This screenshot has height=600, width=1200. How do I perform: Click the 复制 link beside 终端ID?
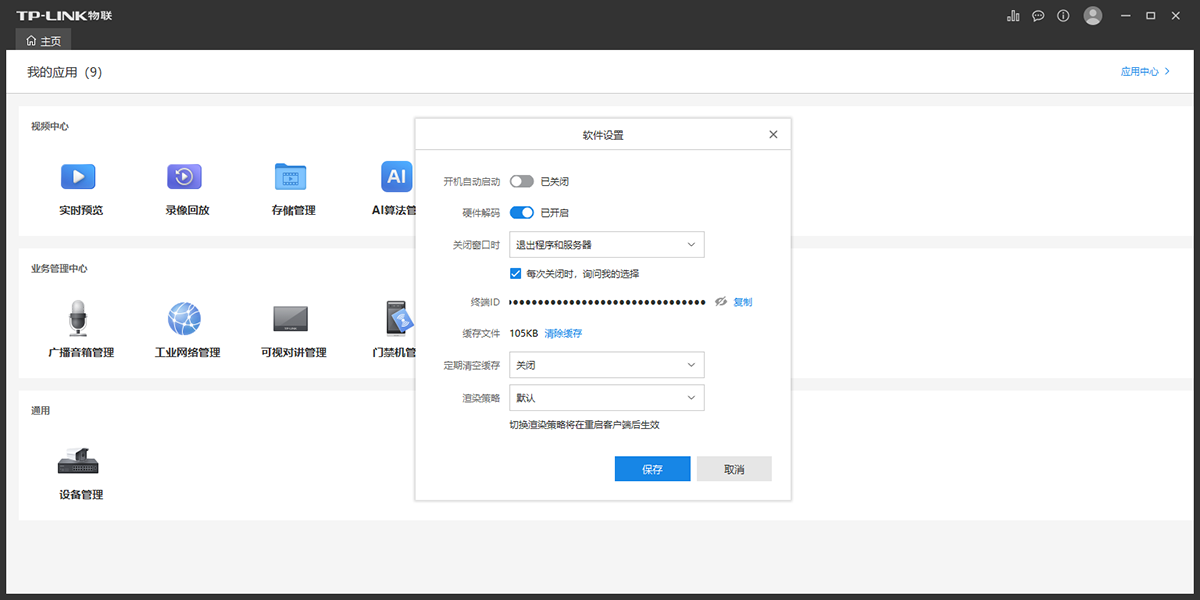tap(742, 302)
